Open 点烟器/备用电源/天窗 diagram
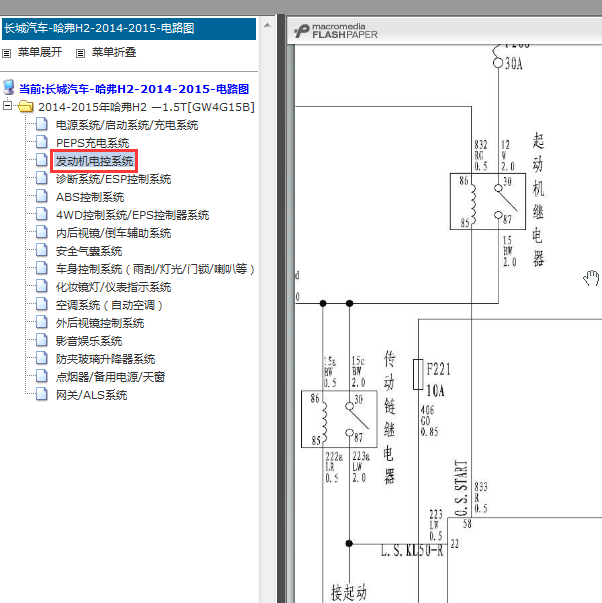 pyautogui.click(x=110, y=377)
